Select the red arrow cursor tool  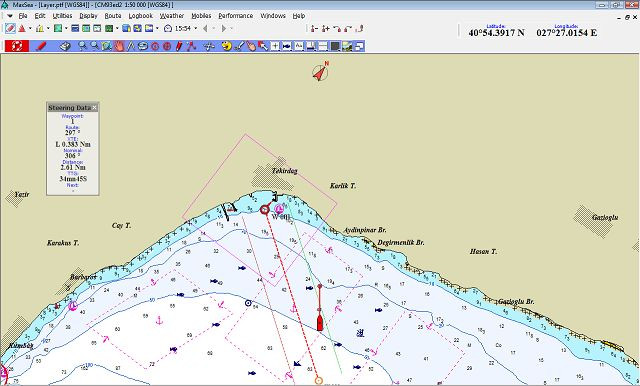click(x=263, y=46)
